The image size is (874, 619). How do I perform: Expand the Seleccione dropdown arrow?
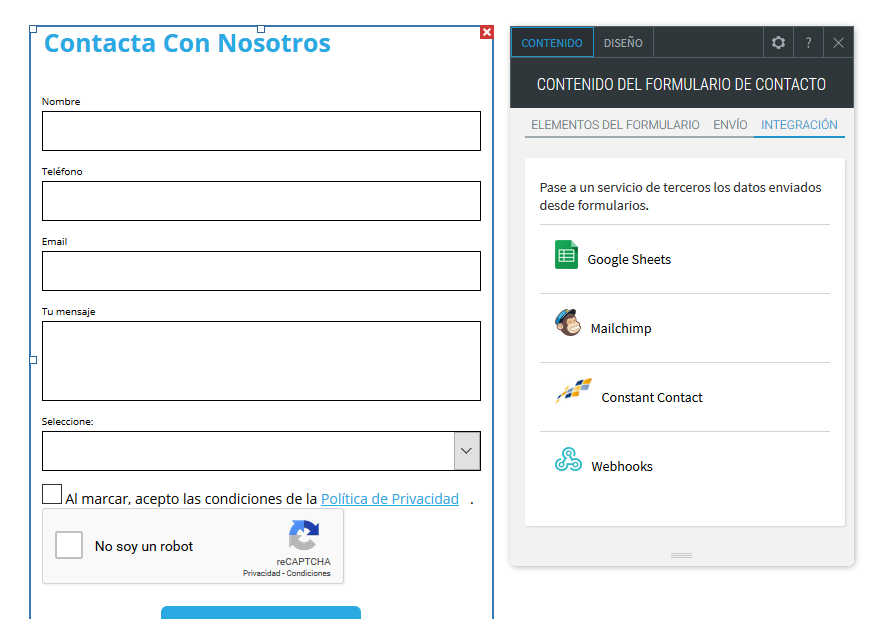click(x=466, y=451)
